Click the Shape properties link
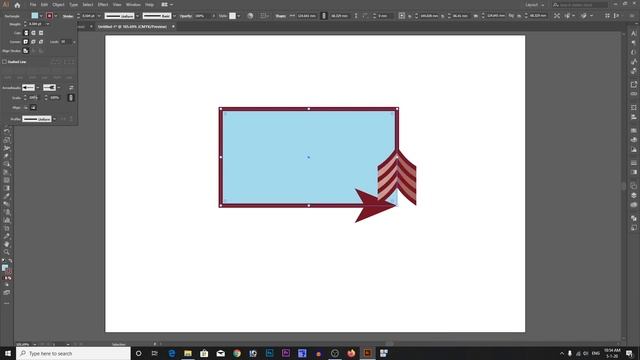 (x=280, y=16)
